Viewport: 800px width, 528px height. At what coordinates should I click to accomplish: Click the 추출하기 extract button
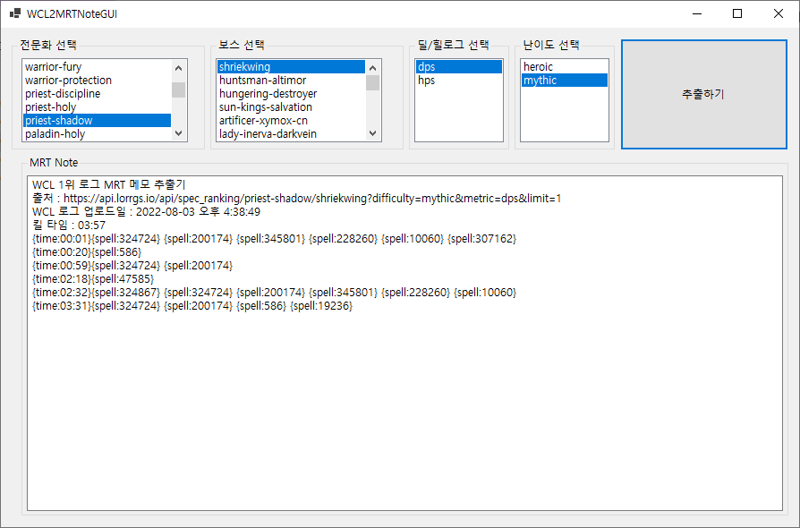coord(704,94)
